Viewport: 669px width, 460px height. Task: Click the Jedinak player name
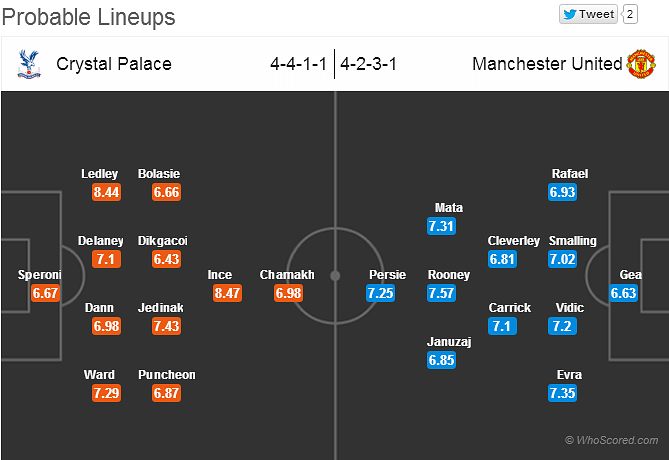[x=160, y=308]
